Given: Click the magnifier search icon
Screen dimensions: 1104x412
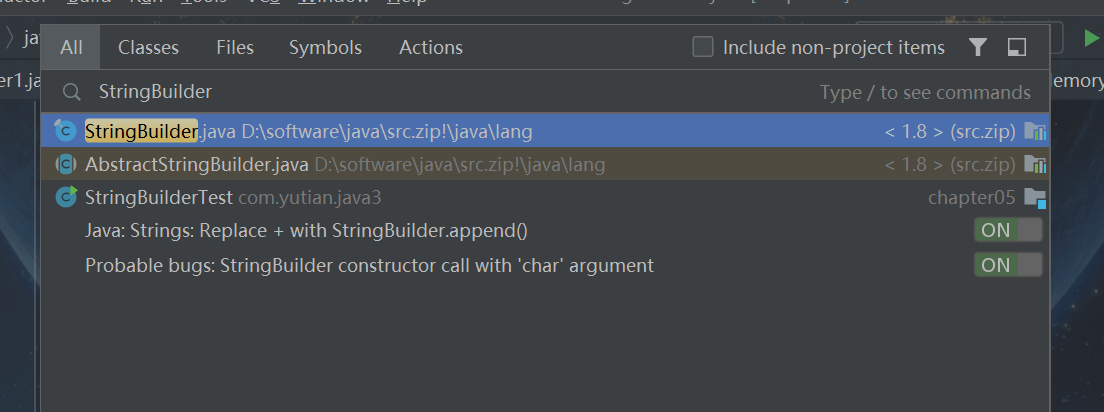Looking at the screenshot, I should coord(72,93).
